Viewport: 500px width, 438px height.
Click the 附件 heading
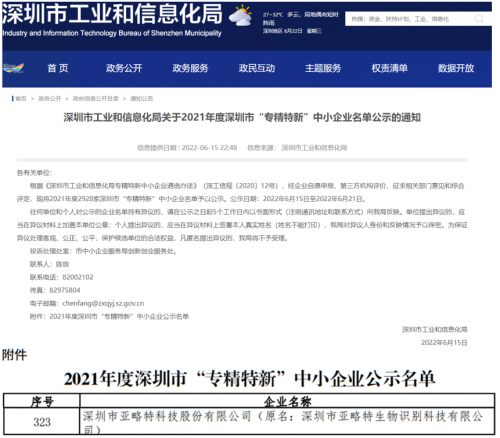[14, 355]
